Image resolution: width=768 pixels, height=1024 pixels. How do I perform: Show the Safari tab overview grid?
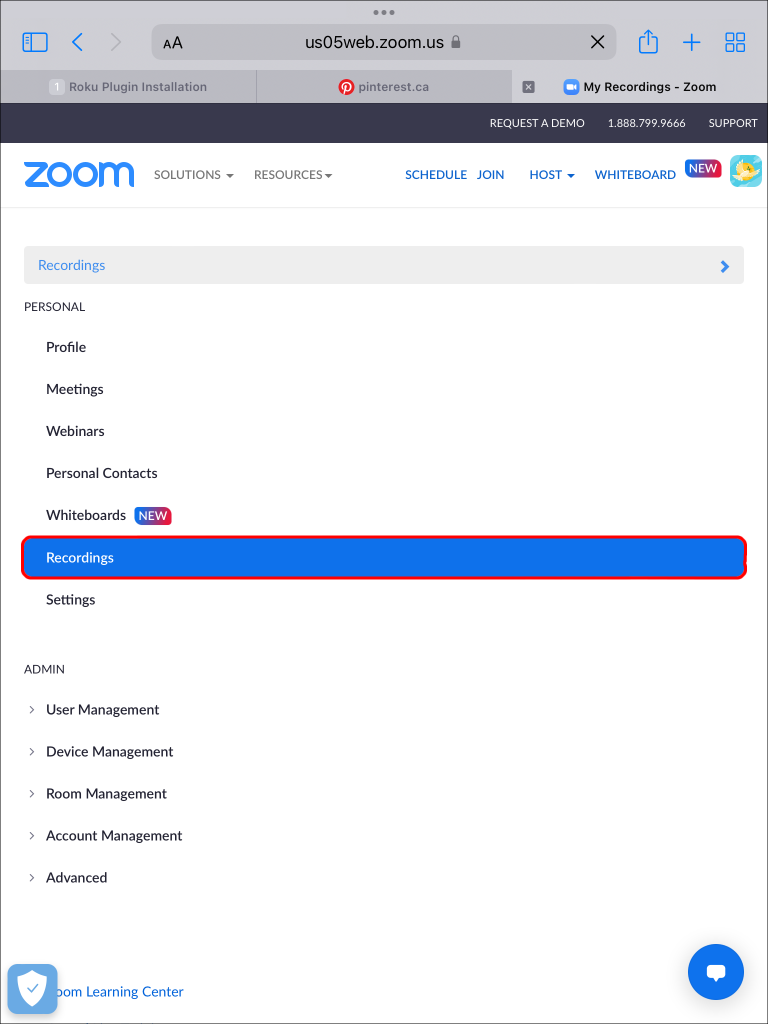(735, 42)
